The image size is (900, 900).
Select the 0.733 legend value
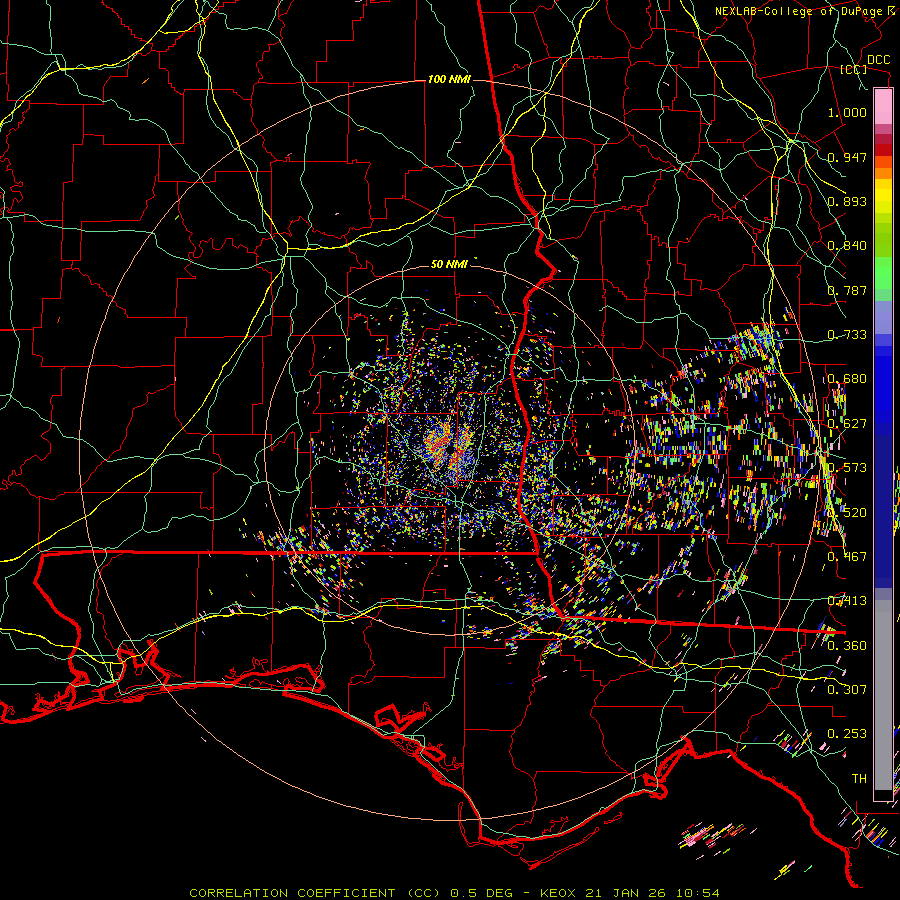click(x=847, y=335)
